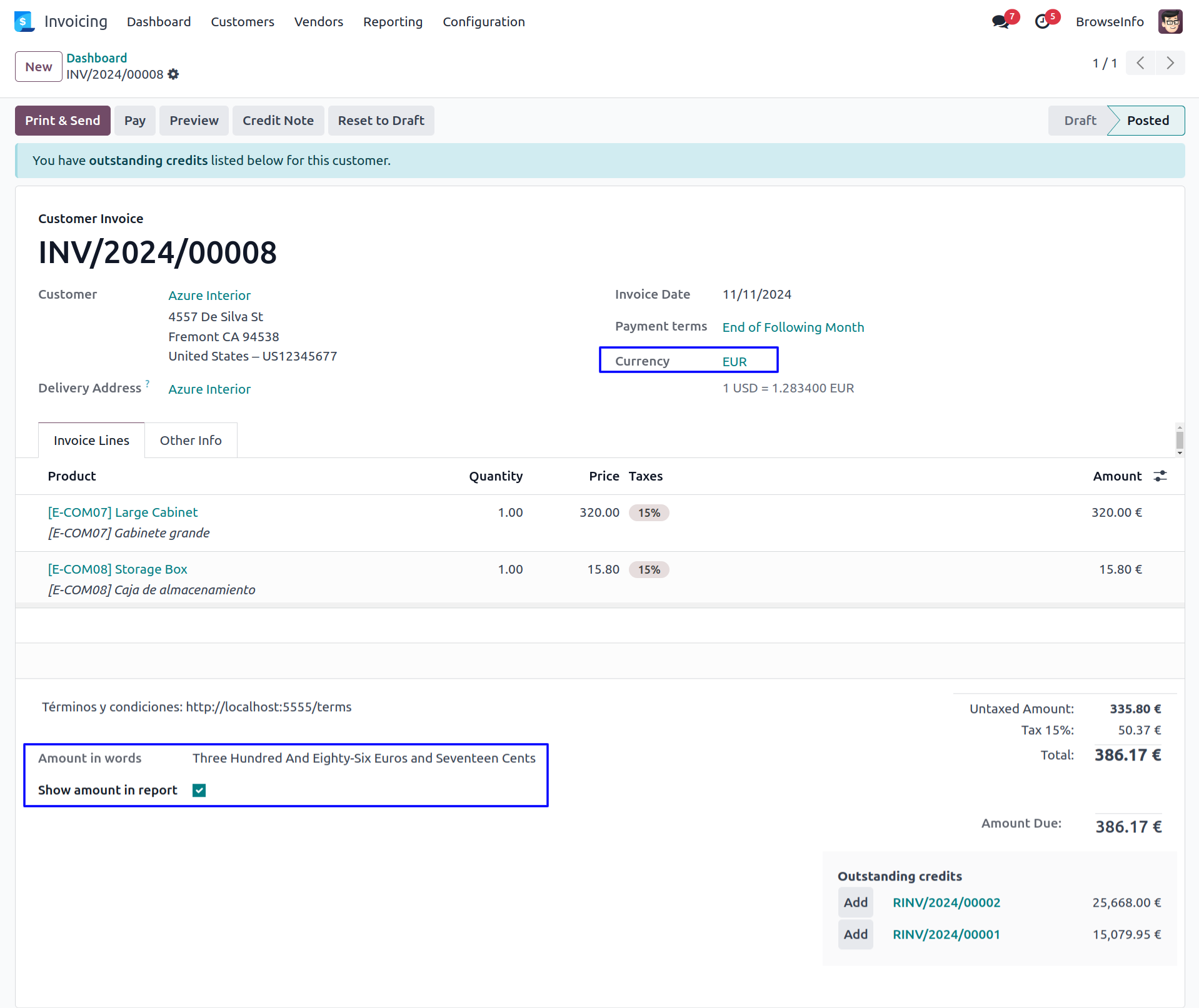Open the chat messages icon

point(1000,22)
